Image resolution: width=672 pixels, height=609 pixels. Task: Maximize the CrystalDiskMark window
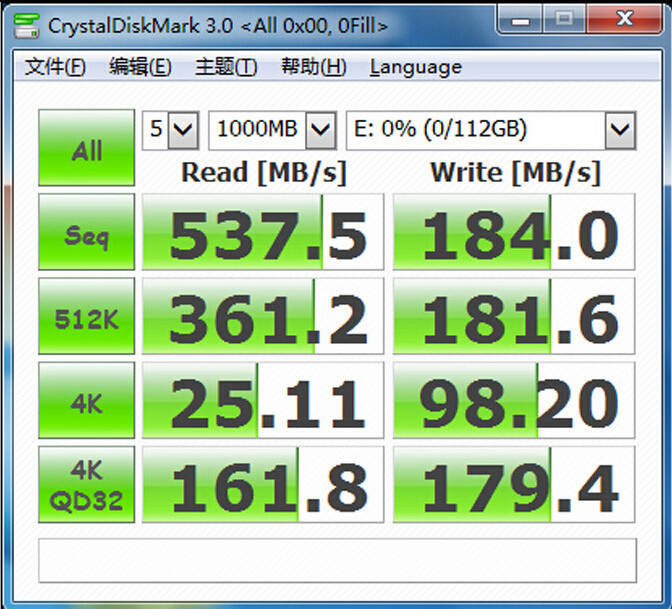(x=564, y=19)
